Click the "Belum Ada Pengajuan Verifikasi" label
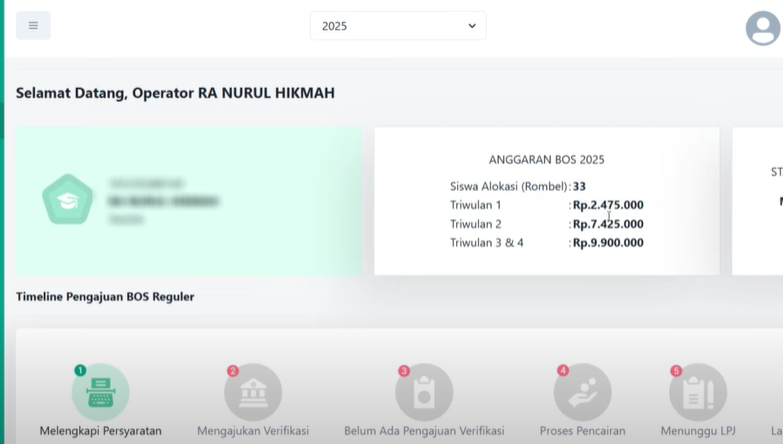The height and width of the screenshot is (444, 783). (x=424, y=431)
